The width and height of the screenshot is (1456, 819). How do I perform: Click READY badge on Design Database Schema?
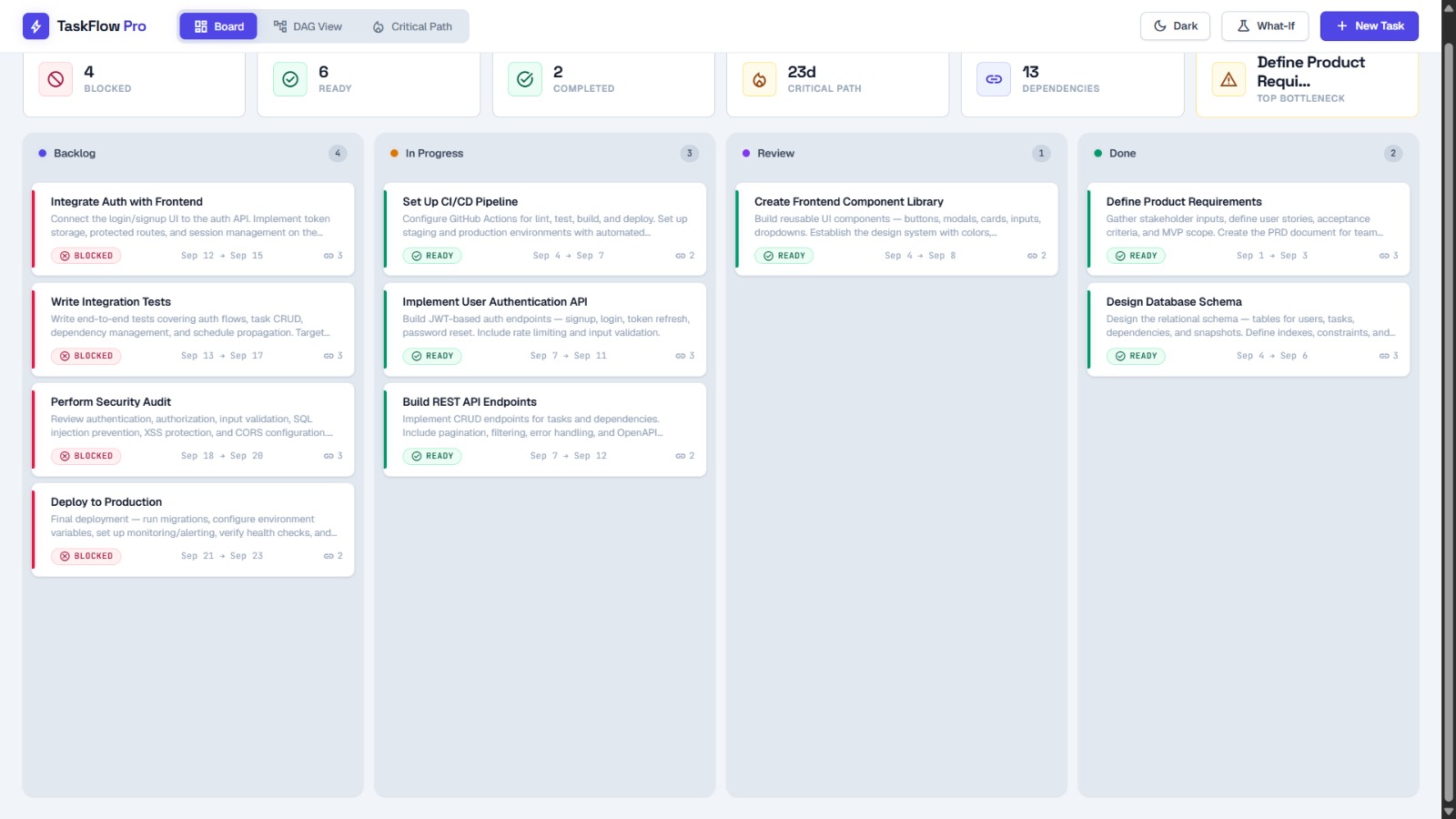click(x=1136, y=356)
